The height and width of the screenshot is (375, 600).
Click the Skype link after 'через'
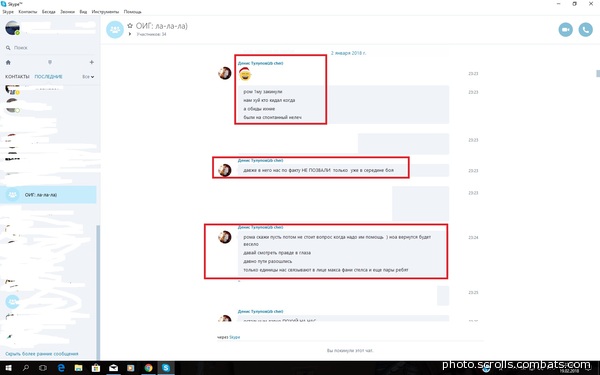click(x=235, y=337)
